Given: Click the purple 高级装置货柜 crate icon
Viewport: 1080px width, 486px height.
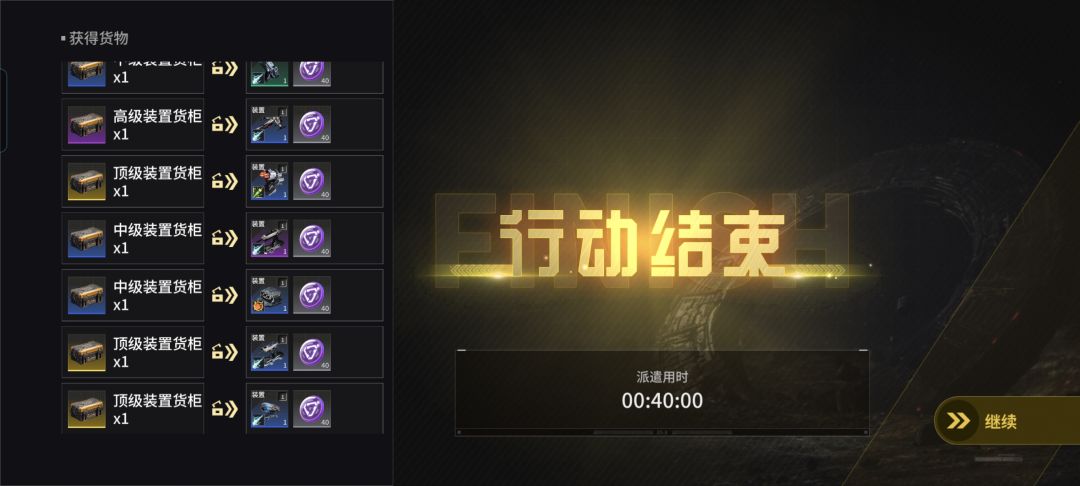Looking at the screenshot, I should click(87, 125).
